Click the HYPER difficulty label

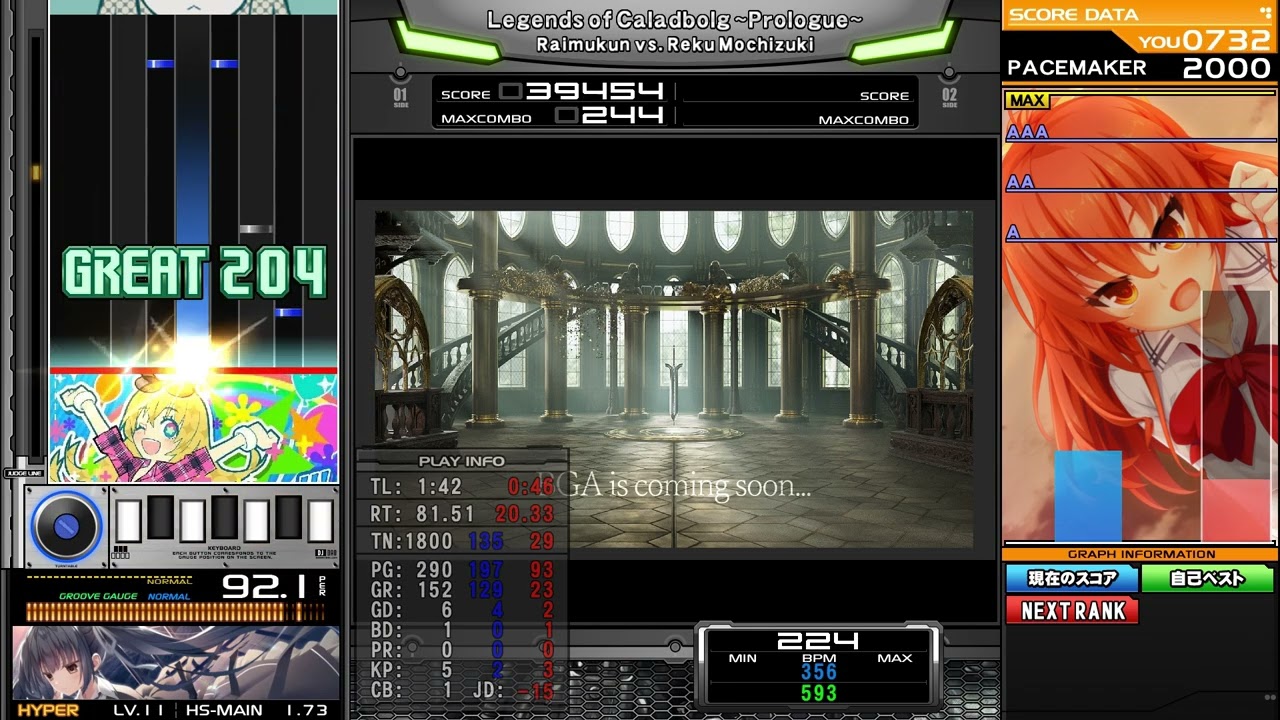(x=48, y=710)
